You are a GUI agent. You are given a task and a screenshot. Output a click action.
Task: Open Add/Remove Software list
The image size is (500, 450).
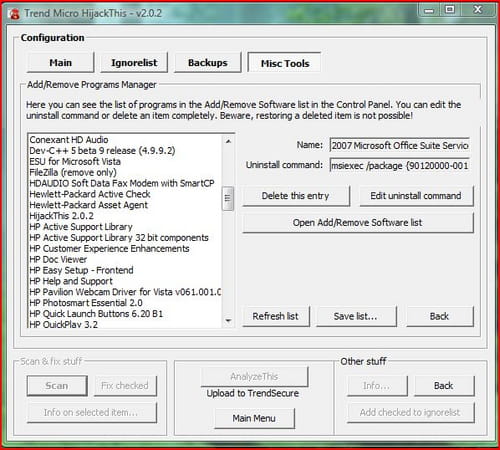click(x=358, y=222)
